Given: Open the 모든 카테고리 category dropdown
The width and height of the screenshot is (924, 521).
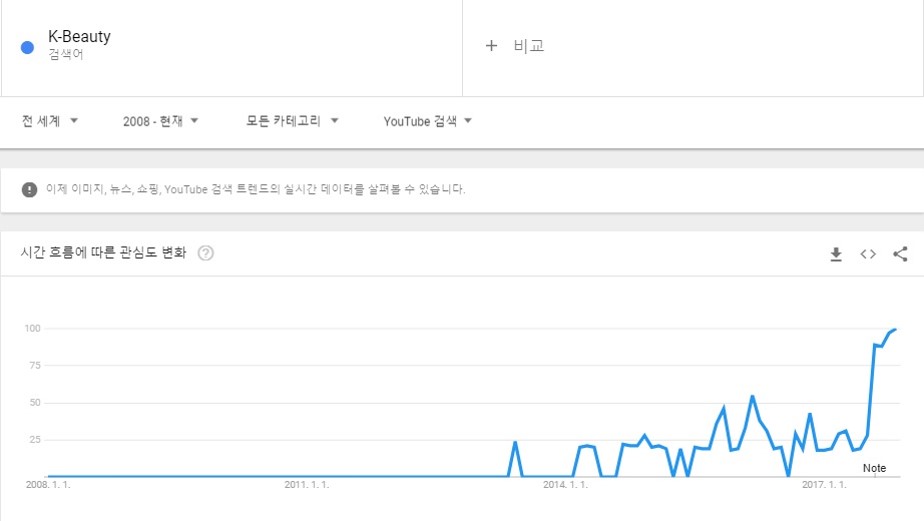Looking at the screenshot, I should 292,121.
